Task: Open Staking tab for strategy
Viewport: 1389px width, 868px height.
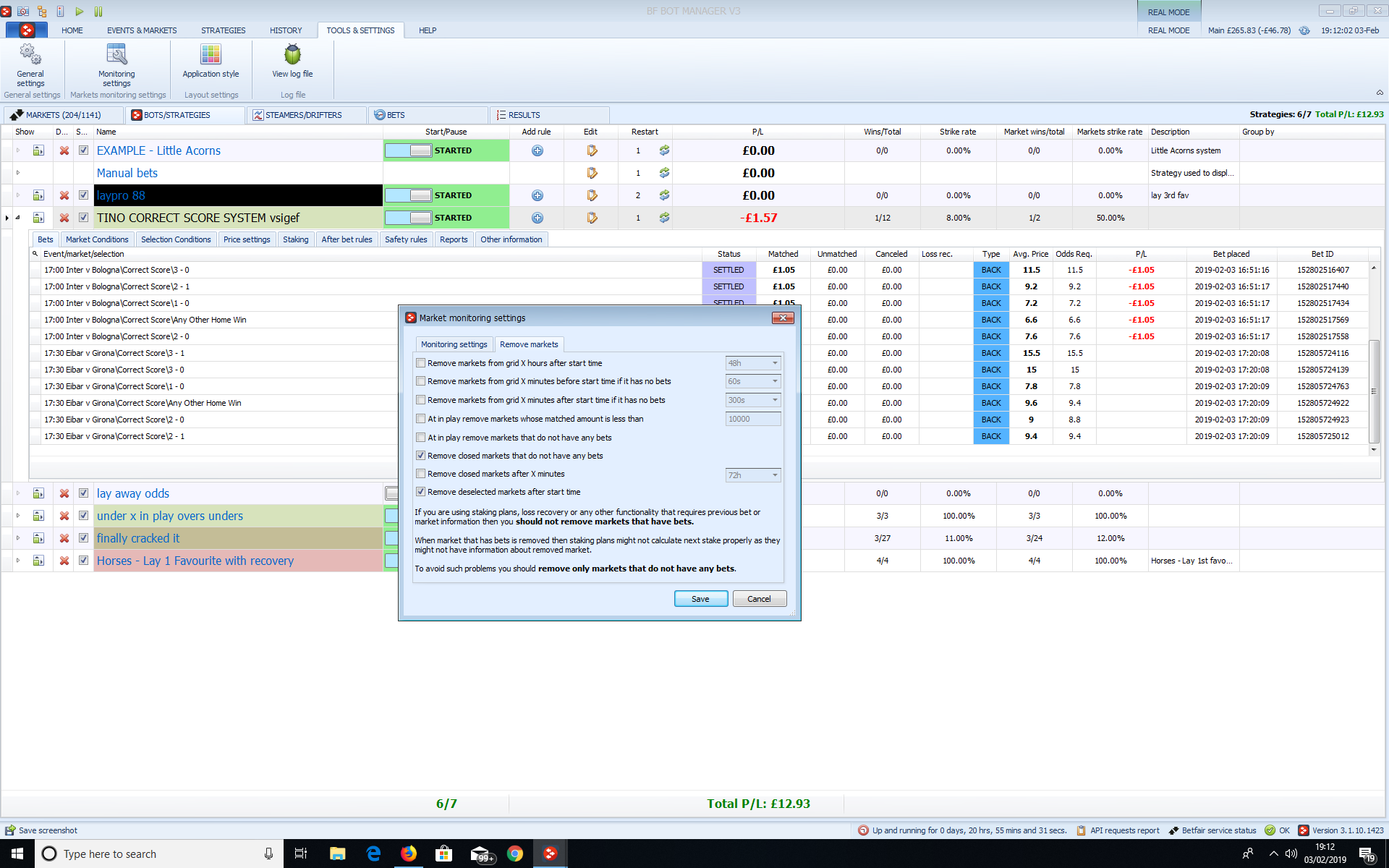Action: 295,239
